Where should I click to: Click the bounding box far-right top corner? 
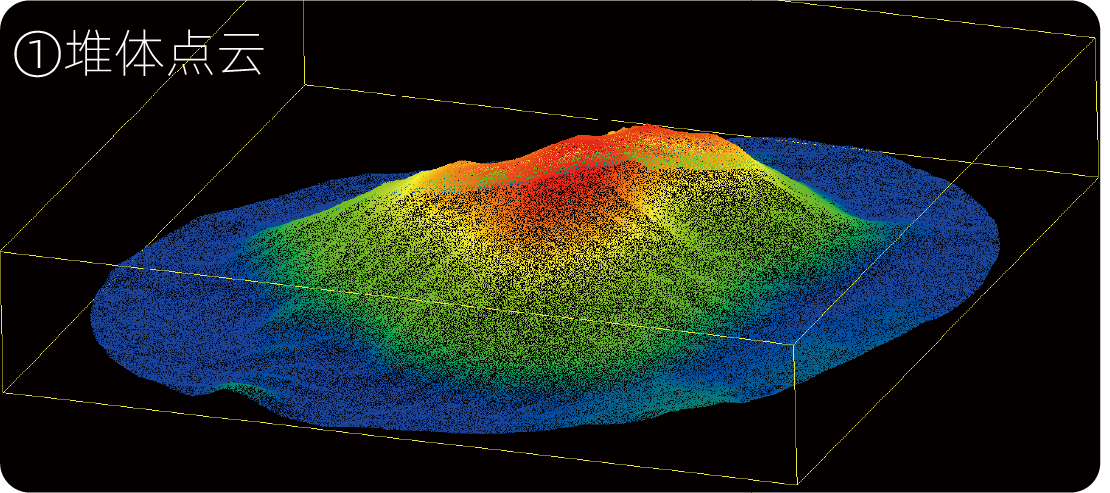(x=1093, y=39)
